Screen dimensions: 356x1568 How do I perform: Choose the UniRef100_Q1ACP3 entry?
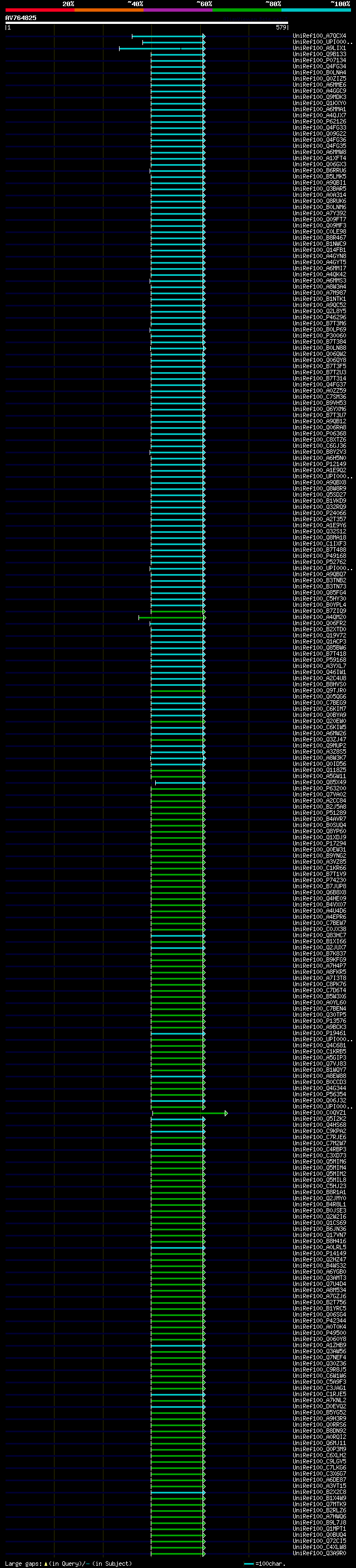[319, 641]
